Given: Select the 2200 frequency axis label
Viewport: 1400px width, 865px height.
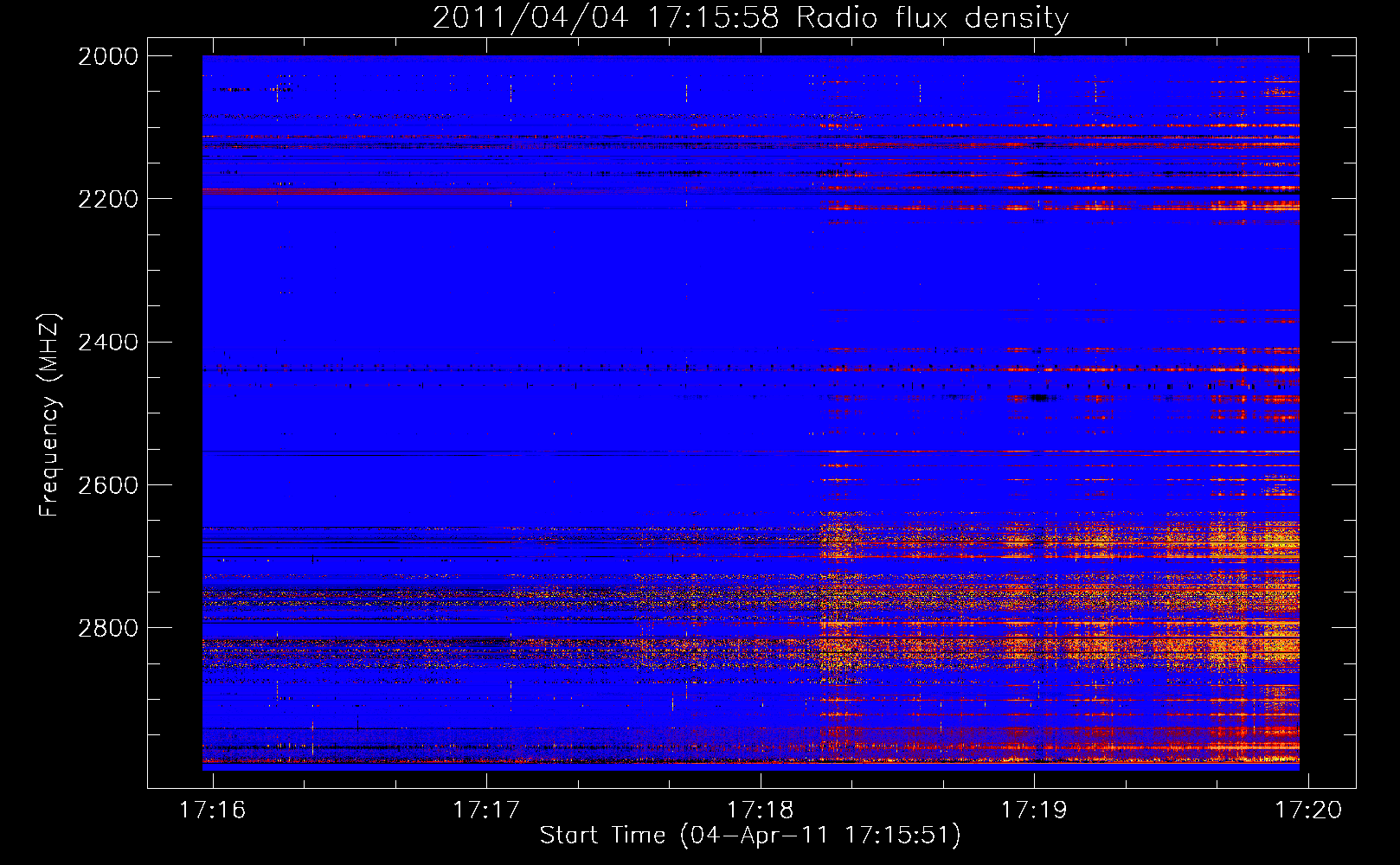Looking at the screenshot, I should (x=108, y=199).
